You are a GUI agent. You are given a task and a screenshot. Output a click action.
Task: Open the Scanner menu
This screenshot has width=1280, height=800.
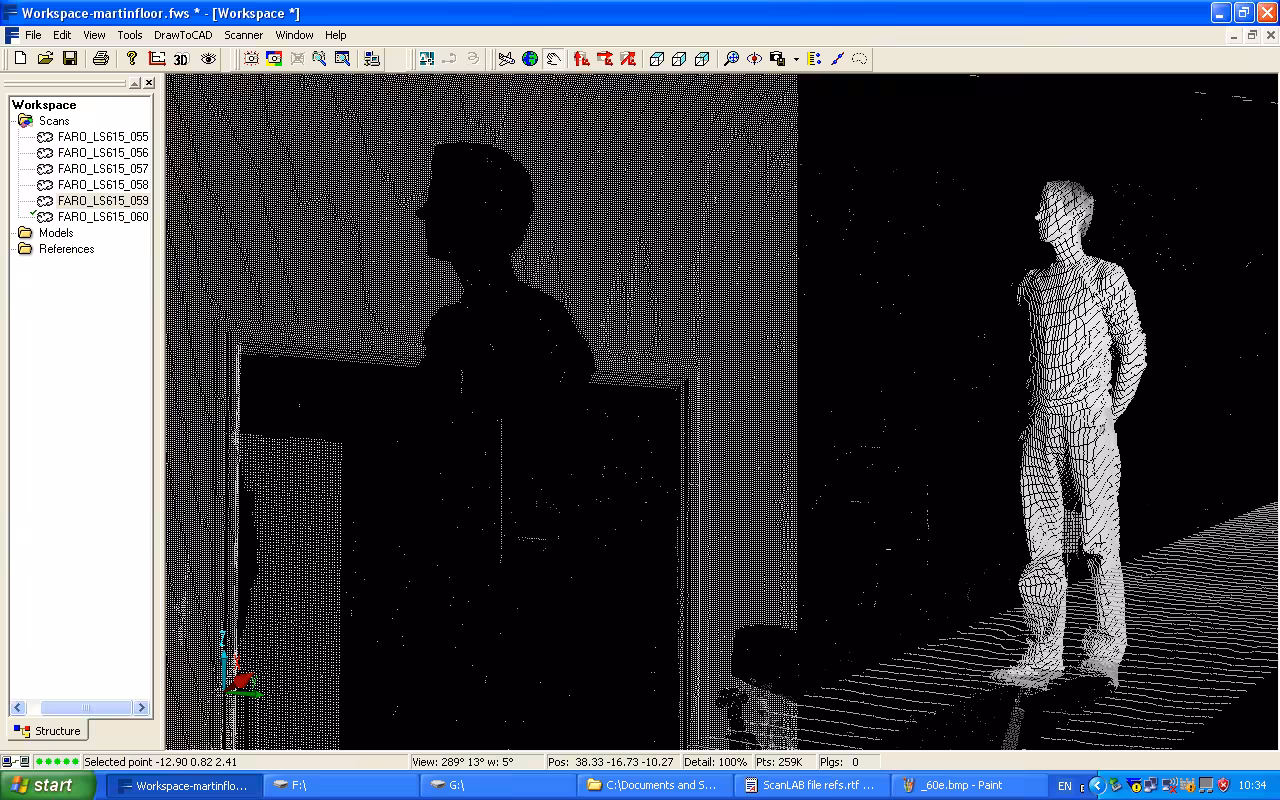tap(243, 35)
